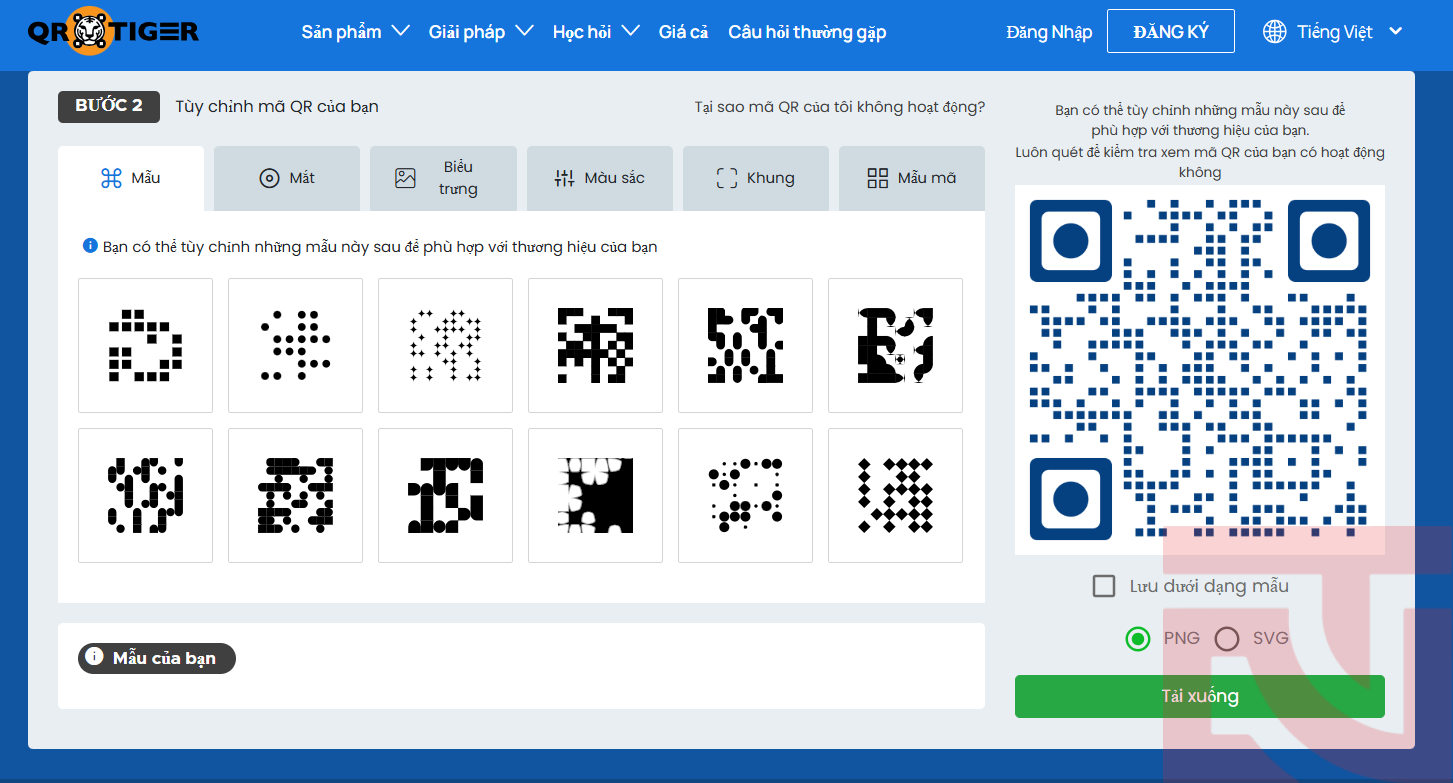Select the vertical pill-shaped QR pattern
The height and width of the screenshot is (783, 1453).
tap(145, 495)
